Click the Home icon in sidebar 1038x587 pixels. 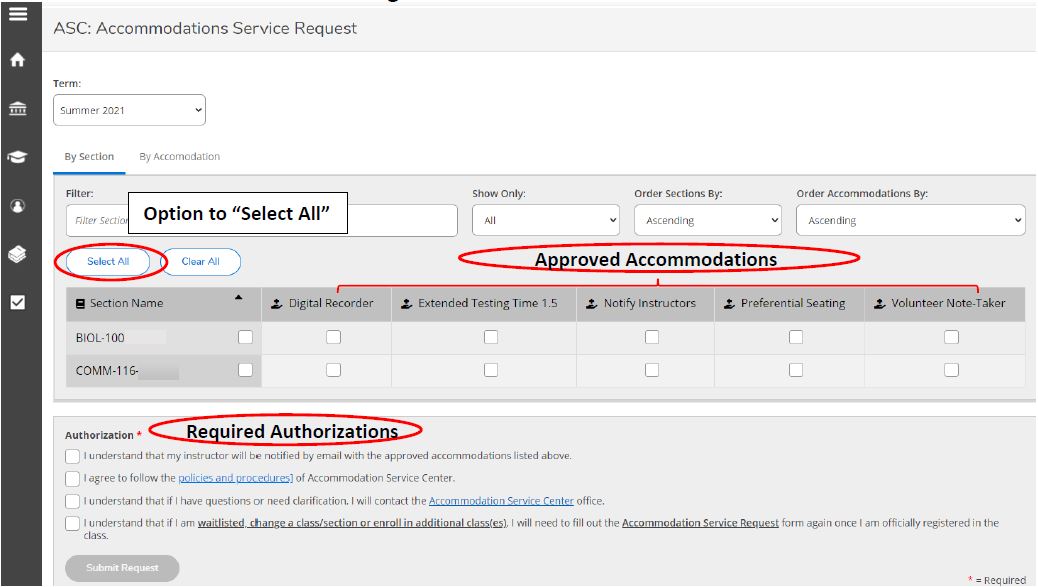pos(17,60)
